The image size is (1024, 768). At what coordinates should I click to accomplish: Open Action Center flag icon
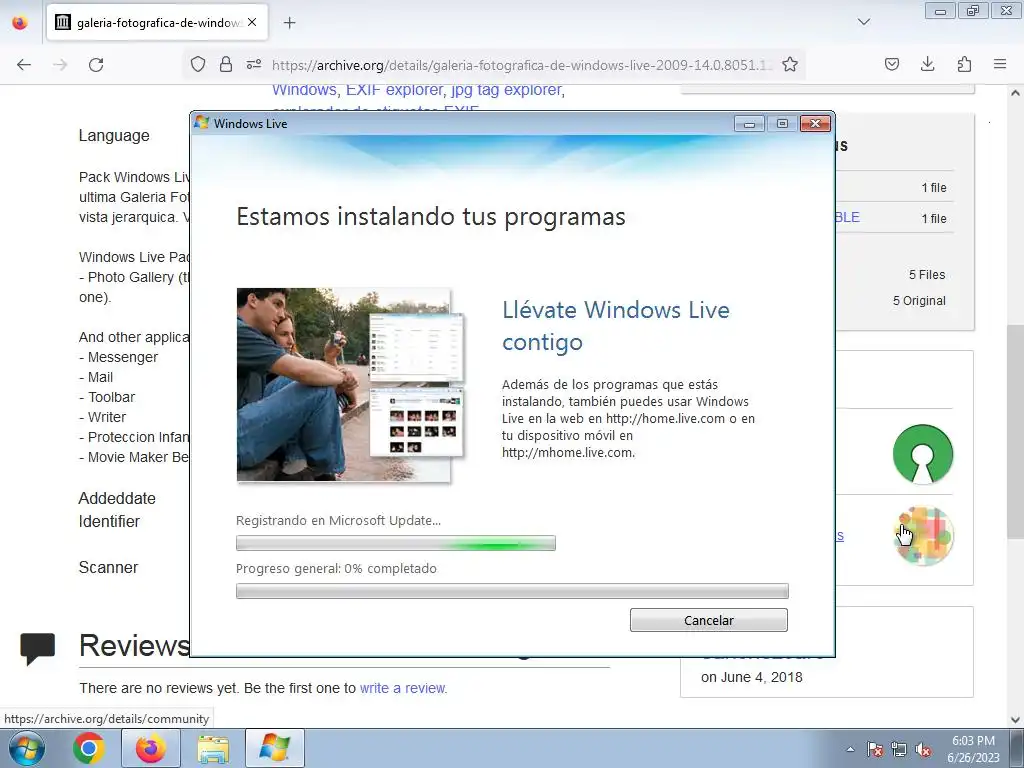tap(874, 749)
